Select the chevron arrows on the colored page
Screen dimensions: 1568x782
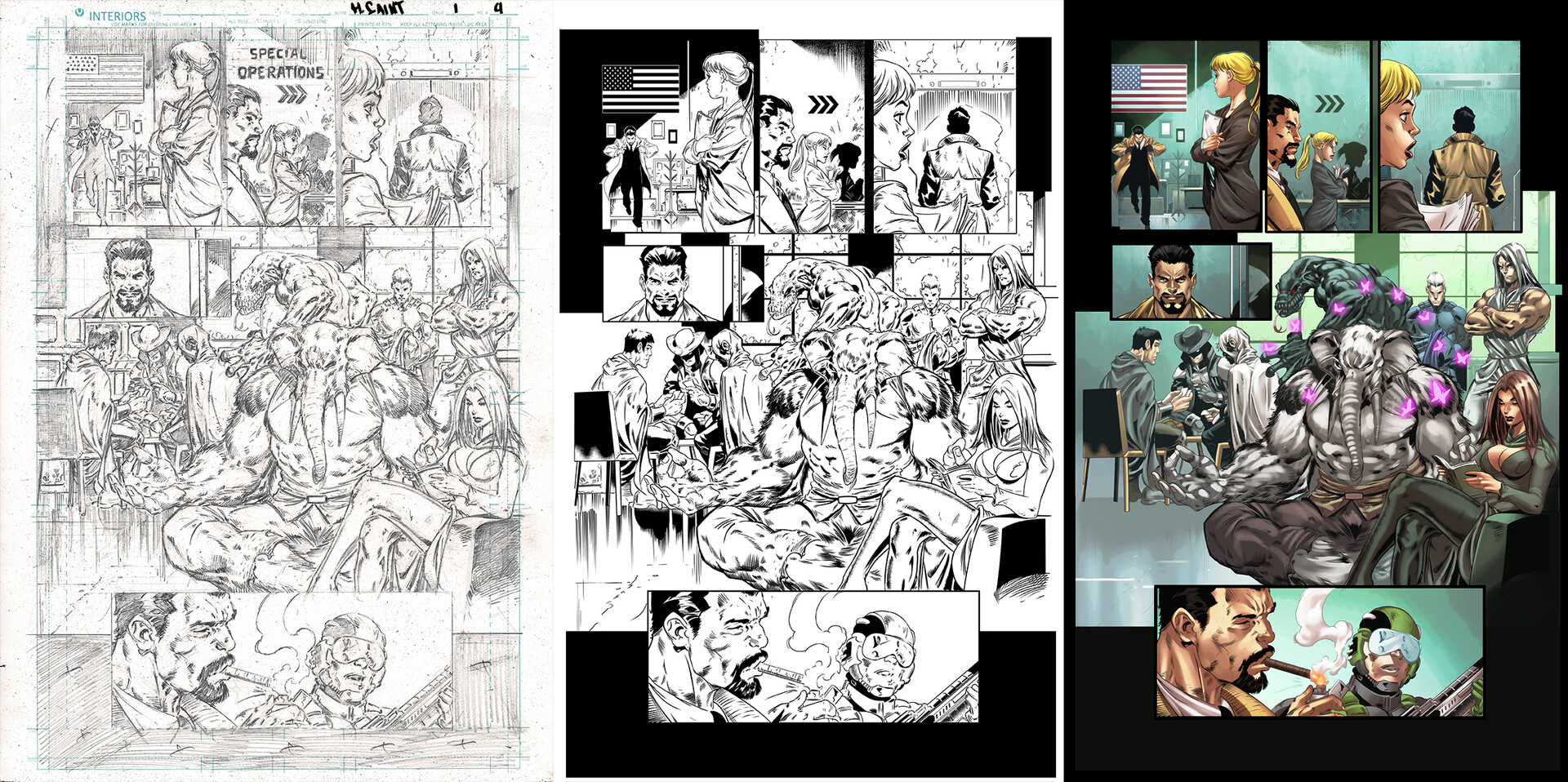[1331, 102]
